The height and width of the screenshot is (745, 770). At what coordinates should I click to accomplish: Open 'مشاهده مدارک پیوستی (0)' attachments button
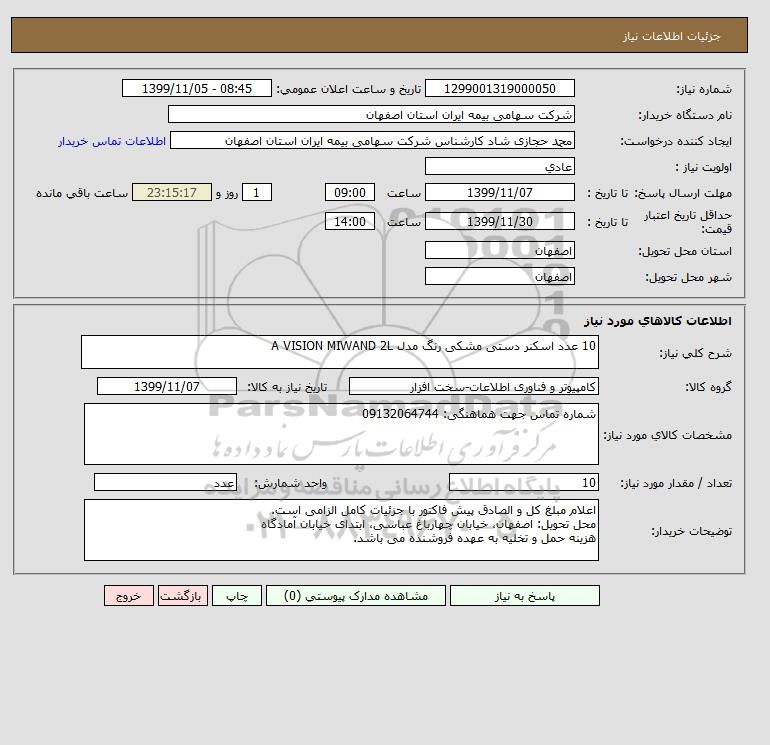click(356, 596)
